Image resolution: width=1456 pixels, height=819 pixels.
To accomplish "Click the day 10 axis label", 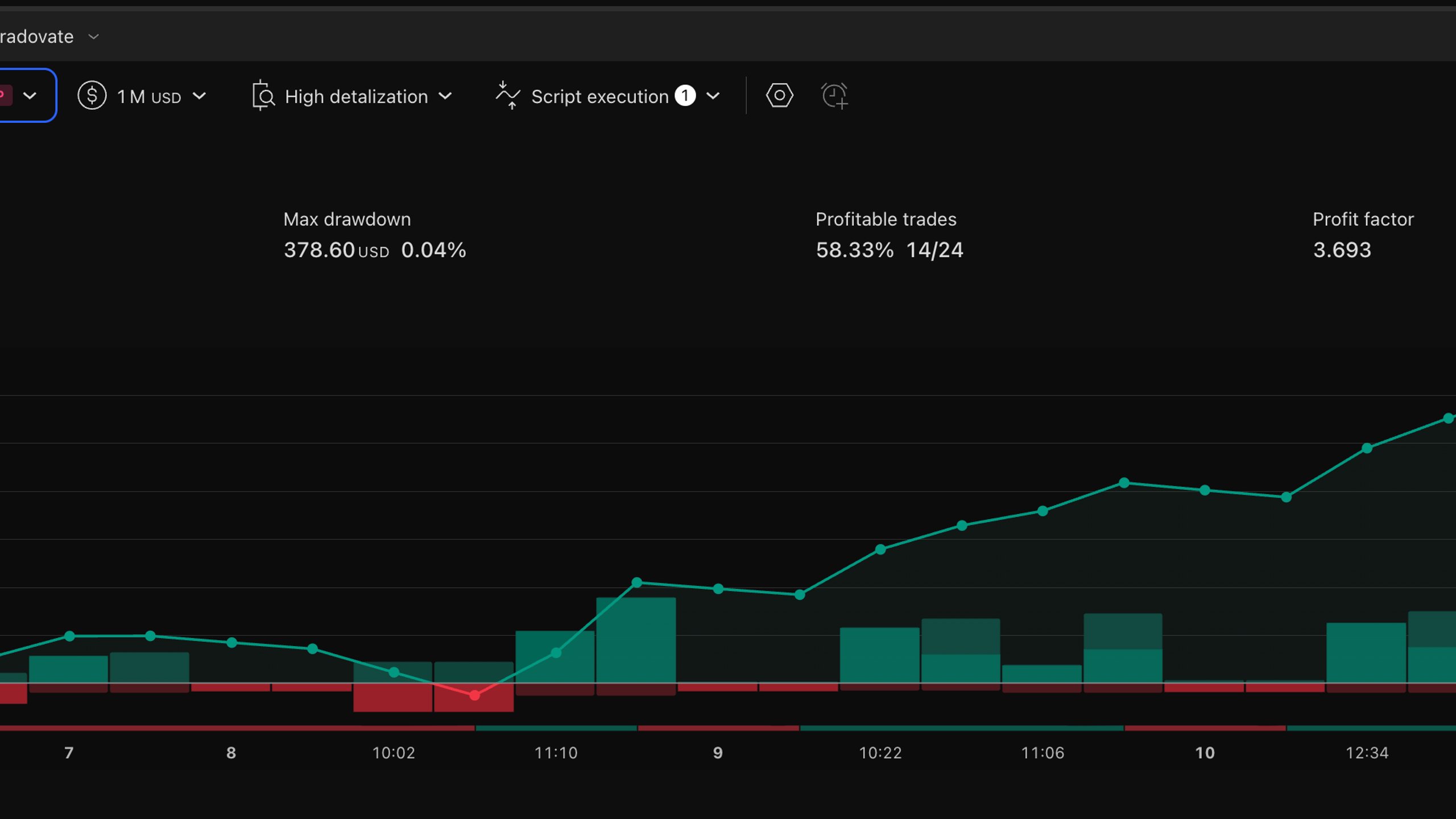I will (1205, 753).
